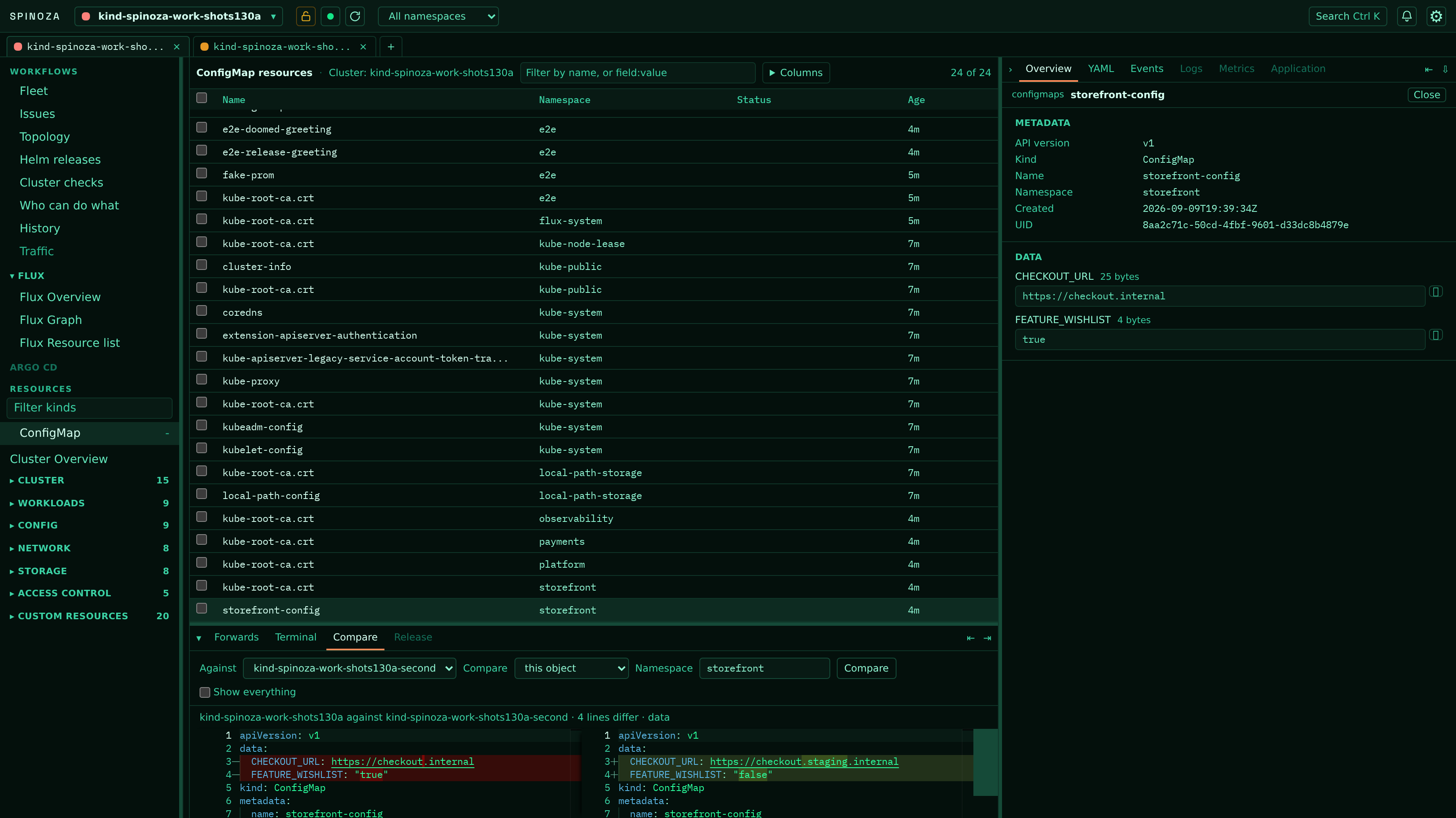The image size is (1456, 818).
Task: Click the Filter kinds field
Action: pyautogui.click(x=89, y=408)
